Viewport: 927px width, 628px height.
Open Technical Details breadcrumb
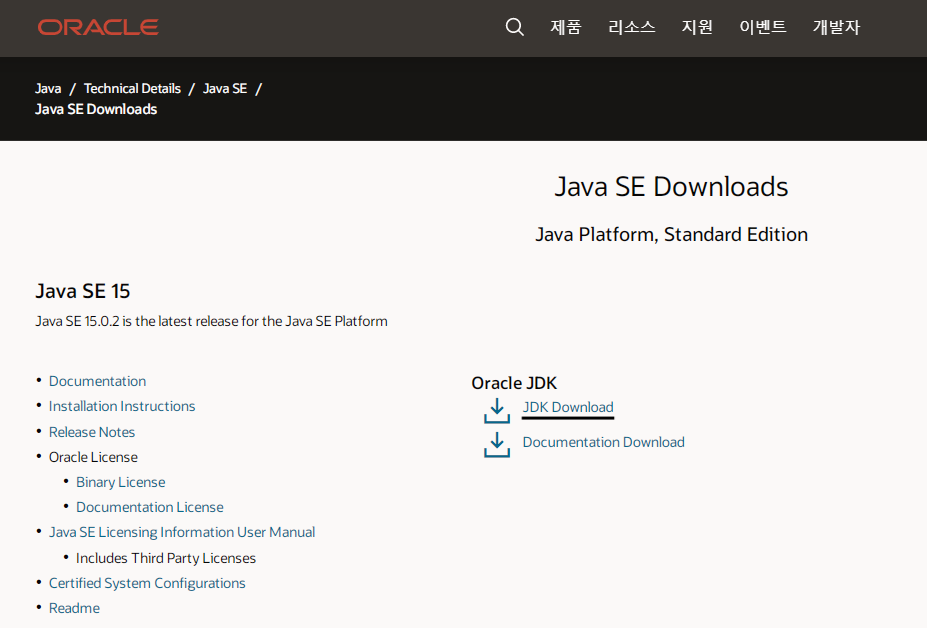132,89
